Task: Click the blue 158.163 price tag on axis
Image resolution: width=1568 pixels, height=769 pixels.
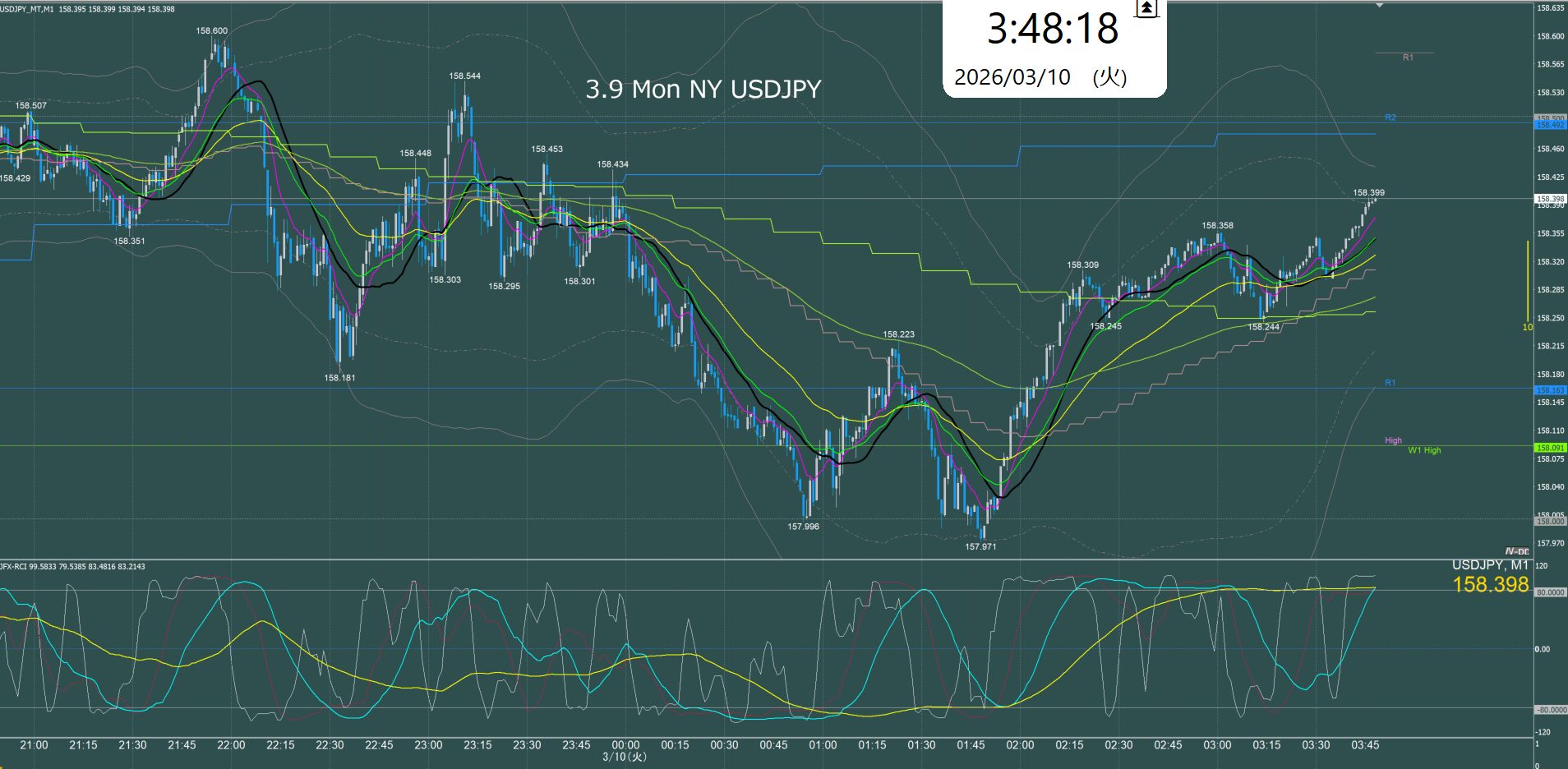Action: tap(1550, 390)
